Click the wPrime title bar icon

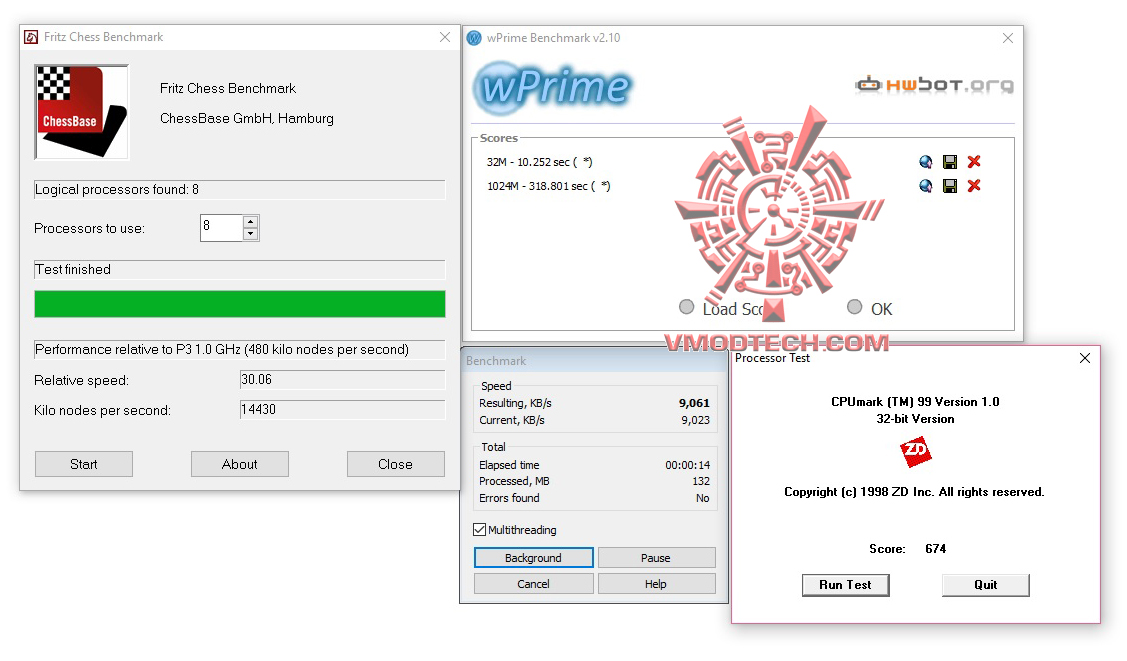(x=474, y=37)
